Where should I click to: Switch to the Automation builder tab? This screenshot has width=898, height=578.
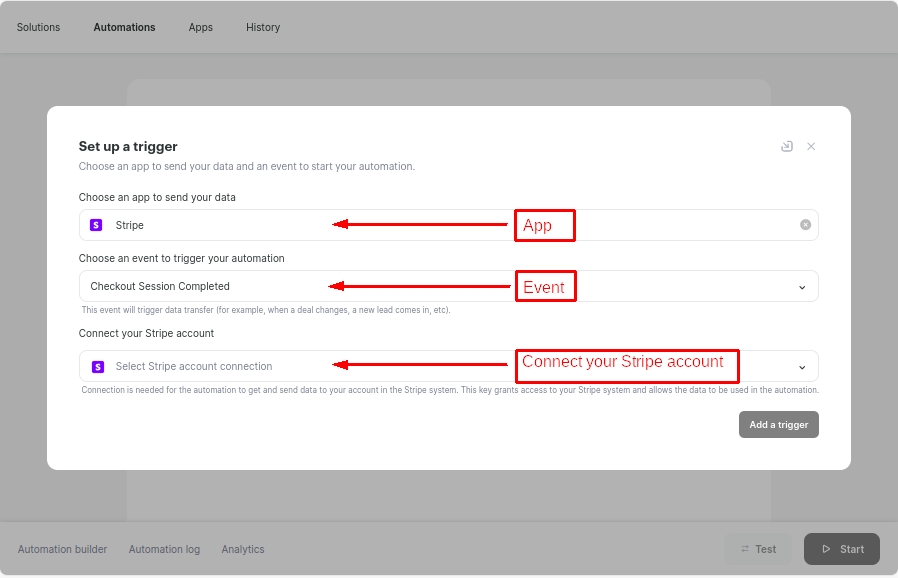(x=62, y=549)
